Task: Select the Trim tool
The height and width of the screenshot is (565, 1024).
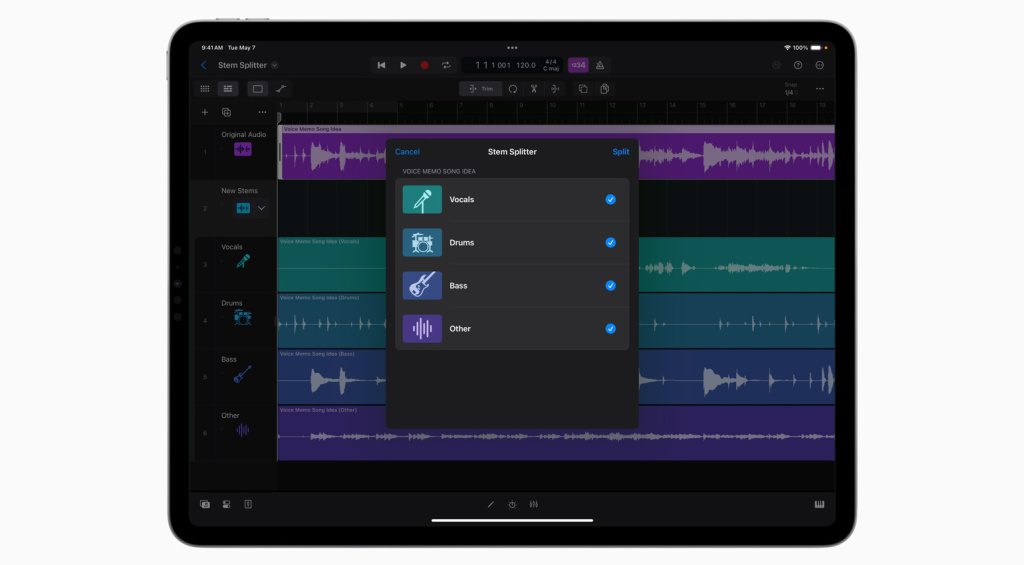Action: [x=481, y=89]
